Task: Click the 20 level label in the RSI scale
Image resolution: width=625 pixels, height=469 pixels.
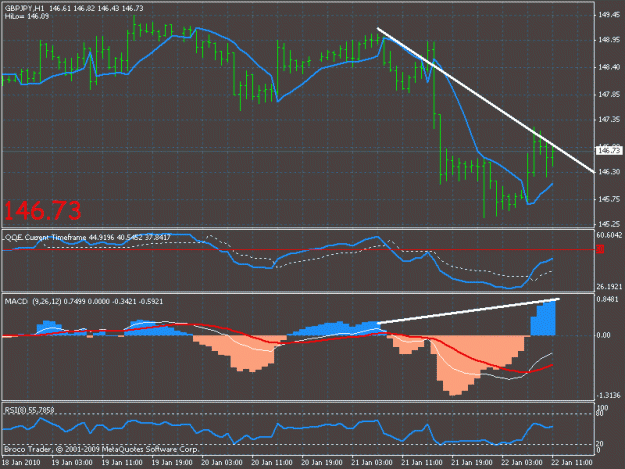Action: [600, 443]
